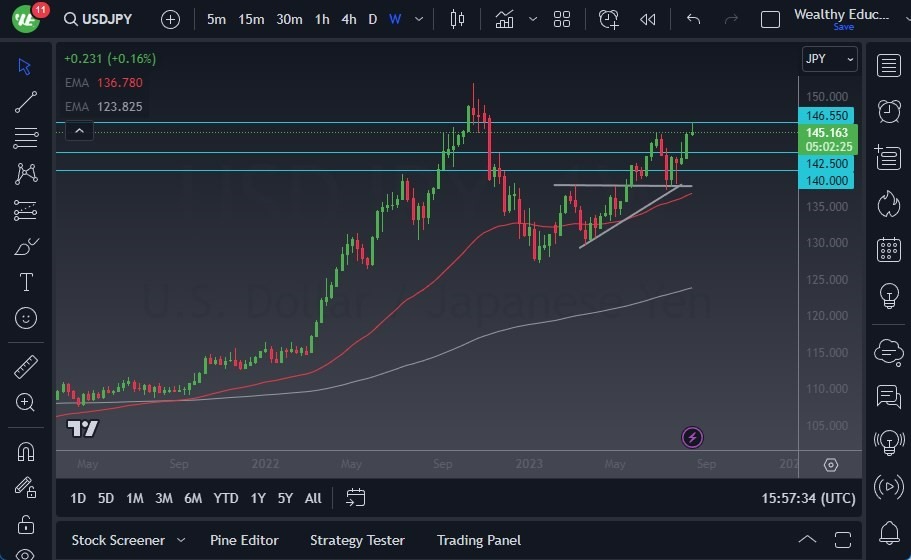Switch to the daily D timeframe
Image resolution: width=911 pixels, height=560 pixels.
click(x=372, y=19)
